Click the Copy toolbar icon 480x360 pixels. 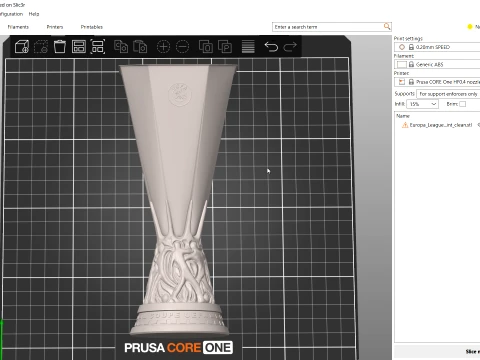pos(121,47)
